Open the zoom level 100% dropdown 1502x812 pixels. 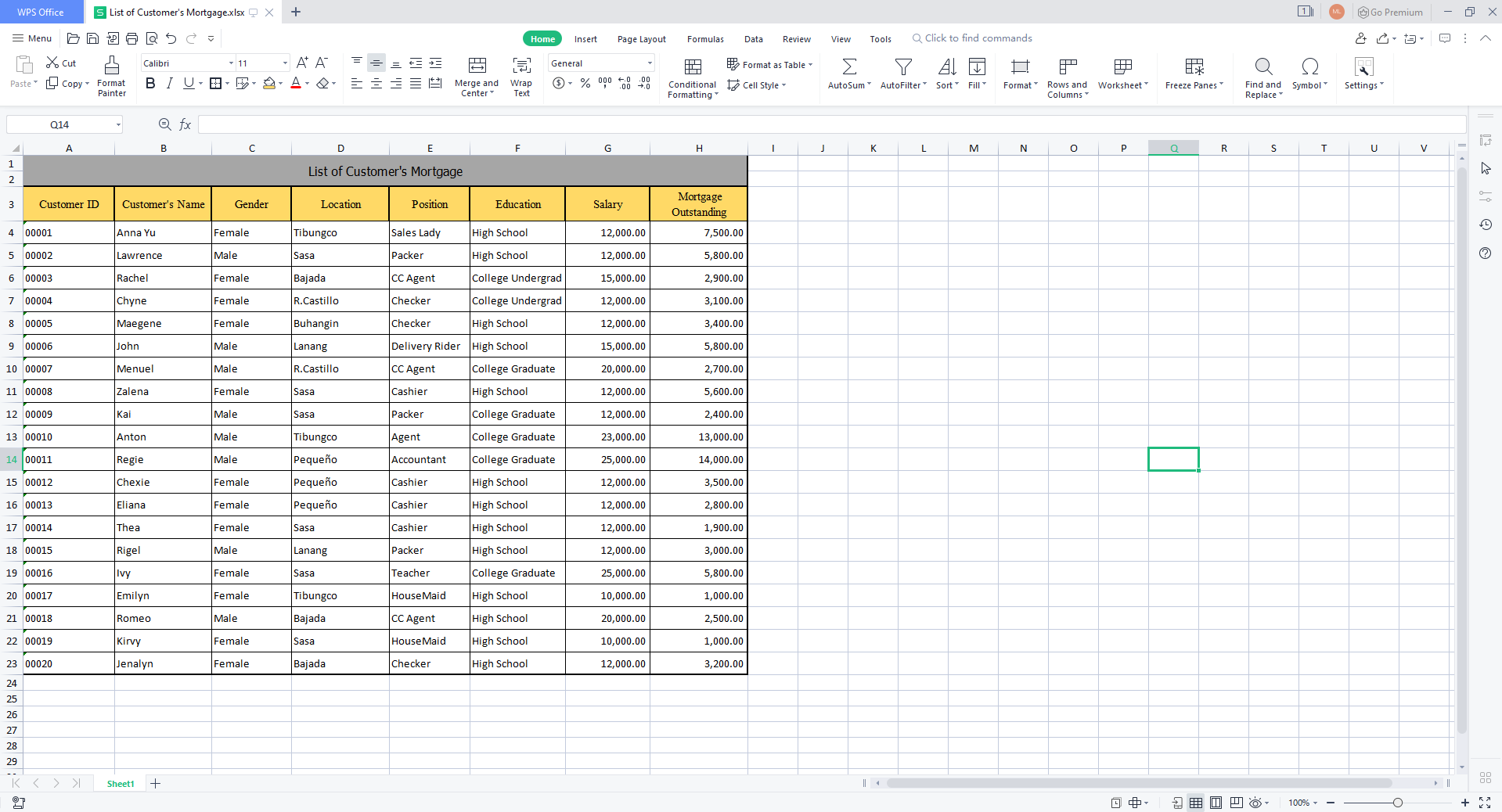click(1303, 803)
